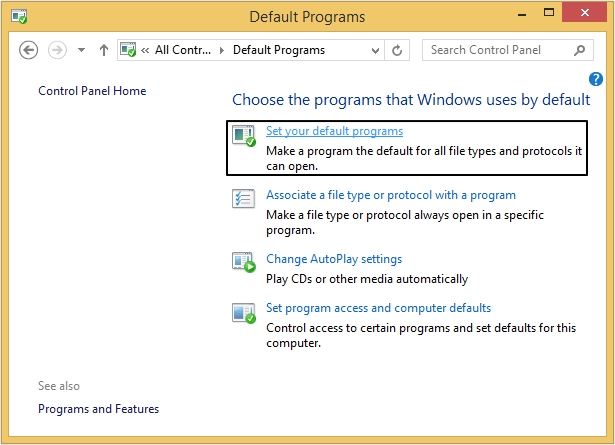Select 'All Contr...' breadcrumb in address bar
Screen dimensions: 615x445
(183, 50)
